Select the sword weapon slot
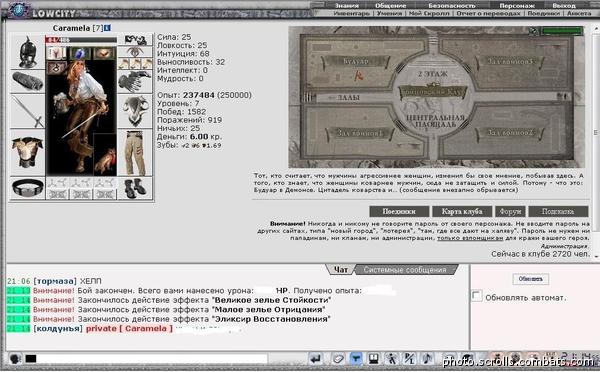Screen dimensions: 600x372 (x=27, y=111)
